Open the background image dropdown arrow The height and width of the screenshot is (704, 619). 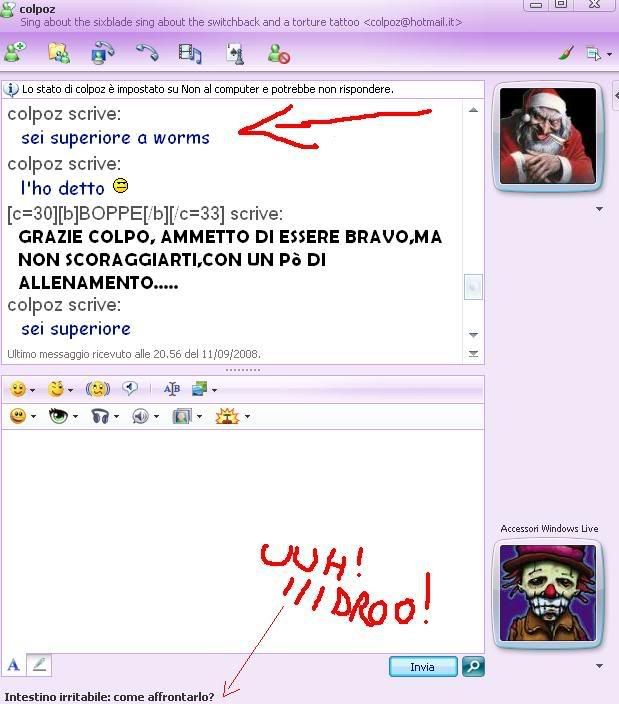click(214, 390)
